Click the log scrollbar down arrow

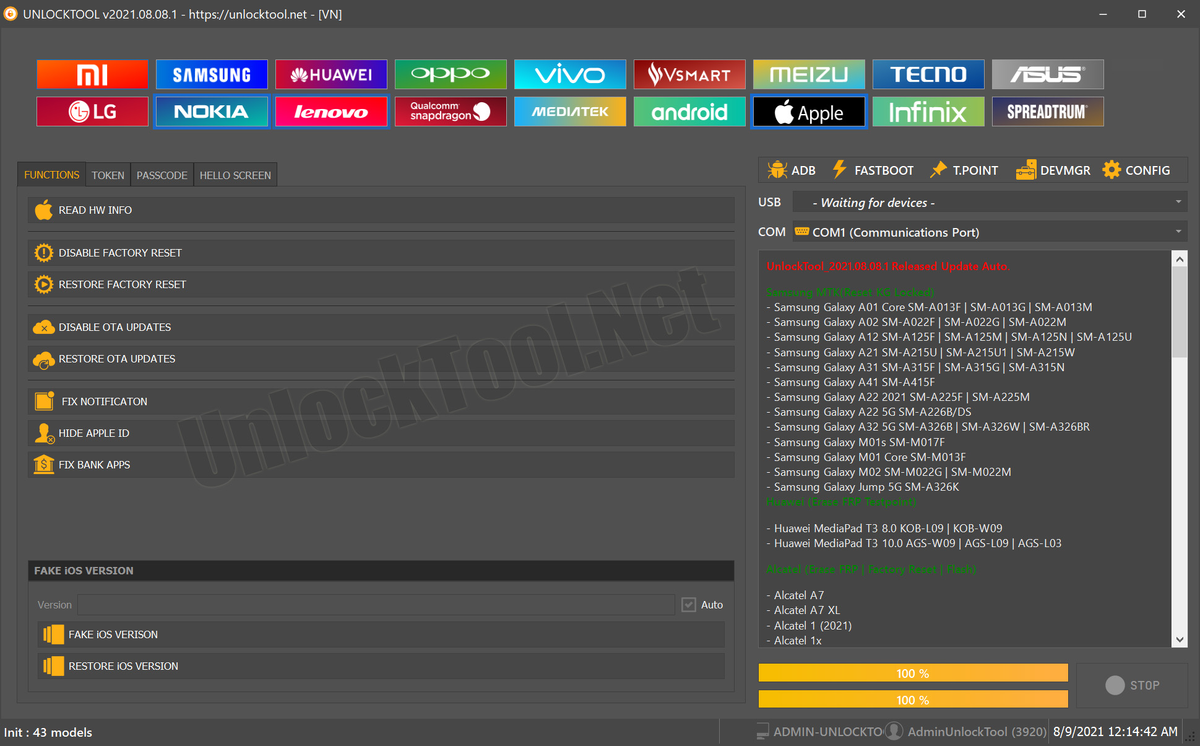(x=1179, y=640)
